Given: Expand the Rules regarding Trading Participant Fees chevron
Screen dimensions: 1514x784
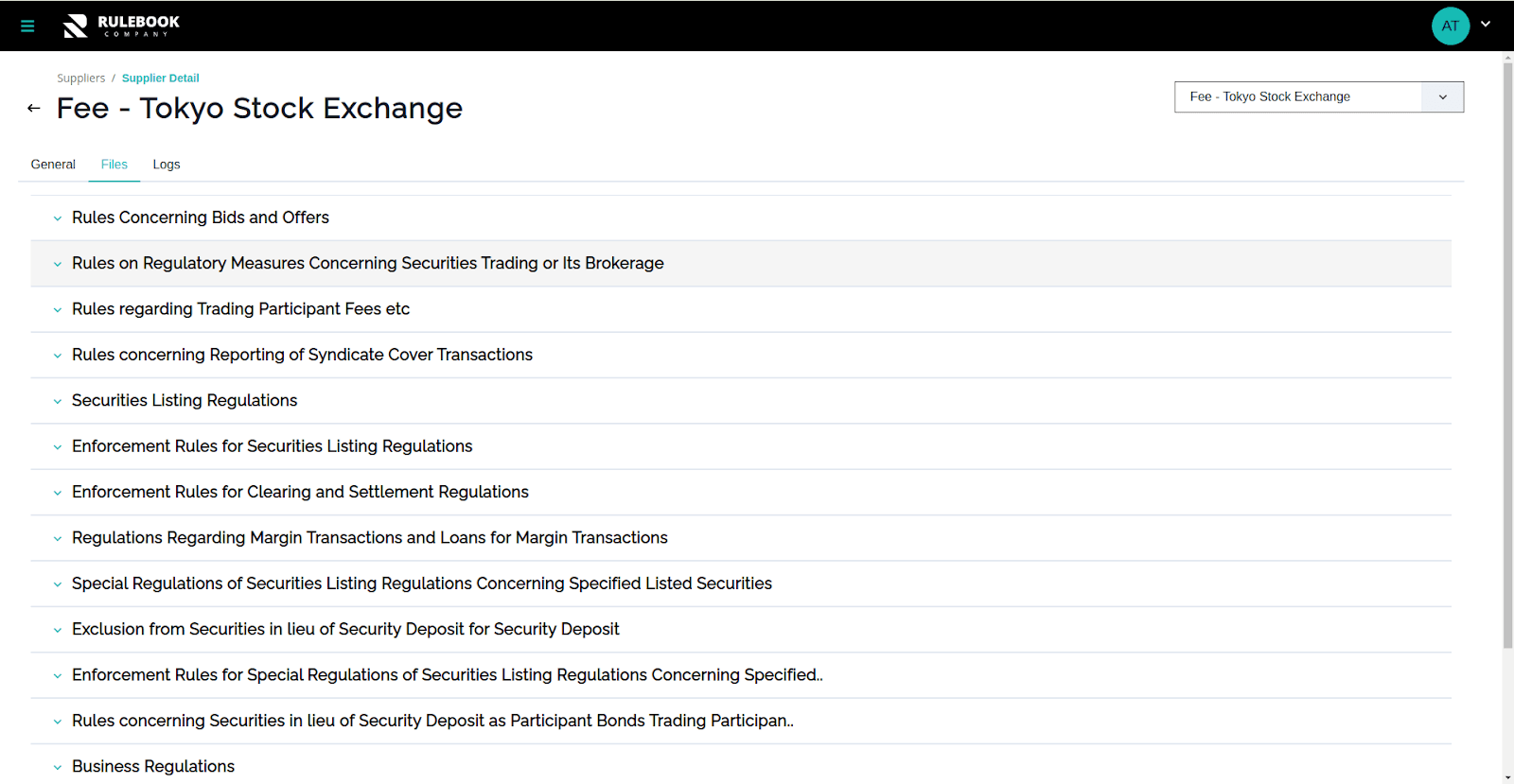Looking at the screenshot, I should click(58, 310).
